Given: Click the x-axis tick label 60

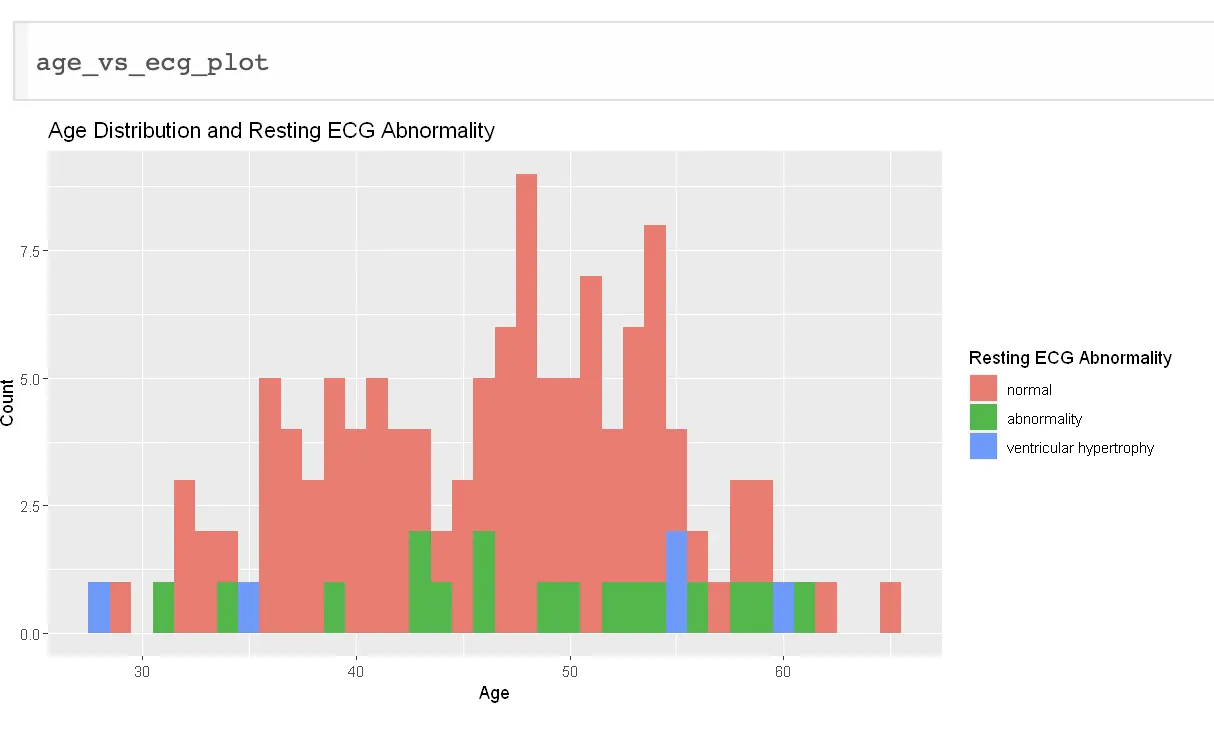Looking at the screenshot, I should (x=783, y=670).
